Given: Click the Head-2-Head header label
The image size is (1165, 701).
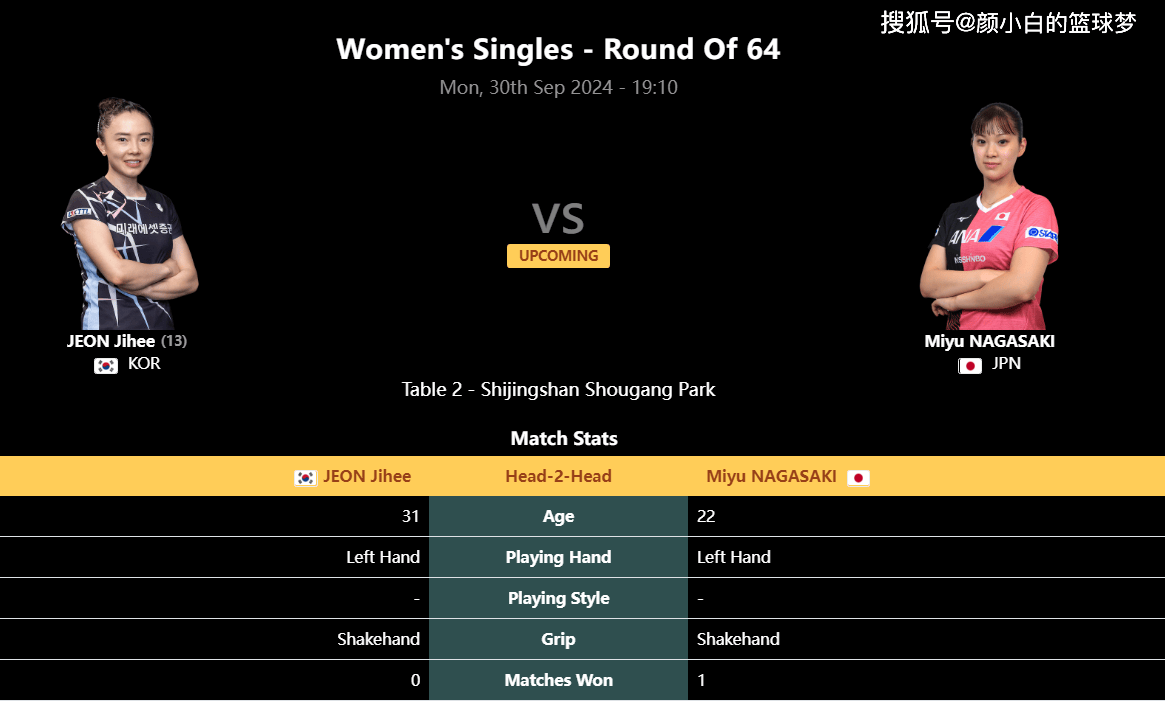Looking at the screenshot, I should [558, 477].
